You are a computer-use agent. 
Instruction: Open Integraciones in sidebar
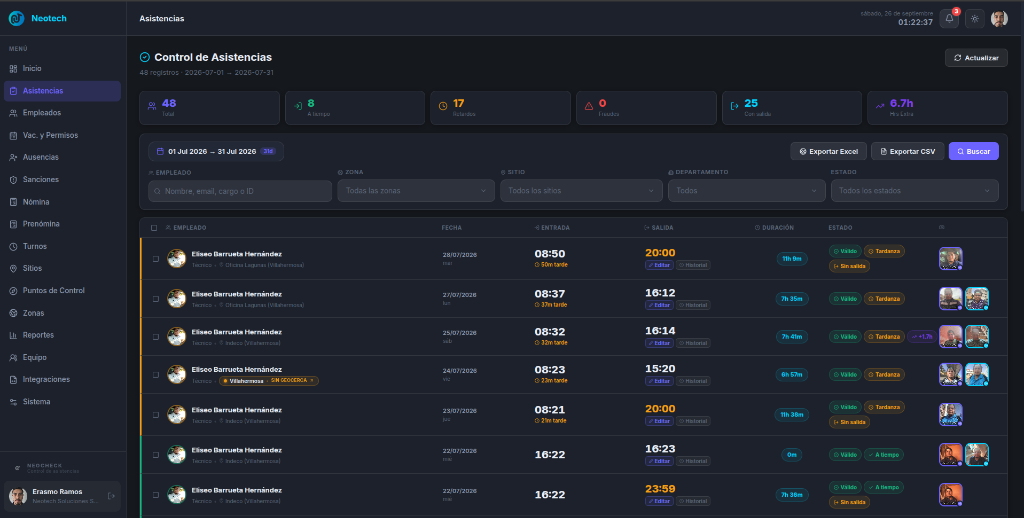[63, 380]
